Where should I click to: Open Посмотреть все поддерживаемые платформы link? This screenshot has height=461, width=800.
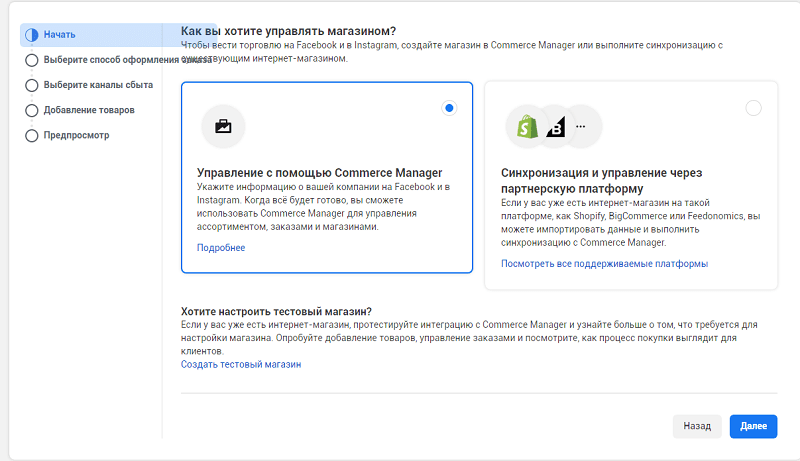click(x=604, y=264)
